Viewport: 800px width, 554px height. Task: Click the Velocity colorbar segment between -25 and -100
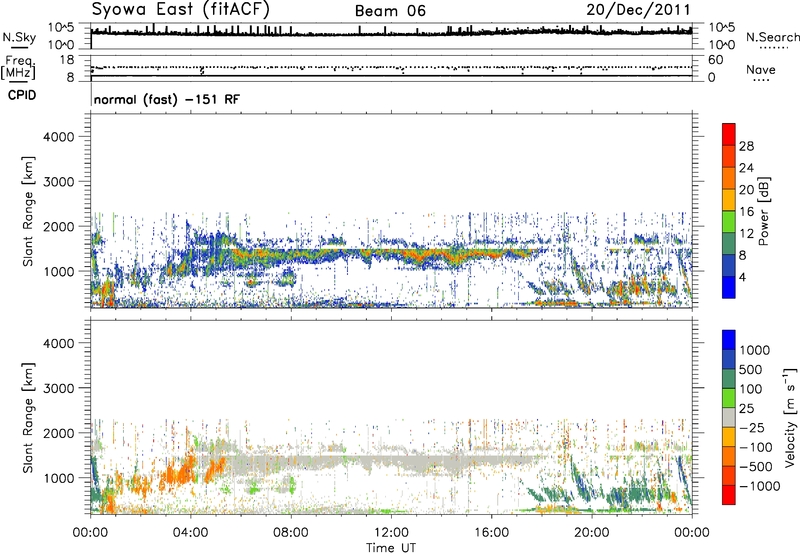[x=729, y=437]
